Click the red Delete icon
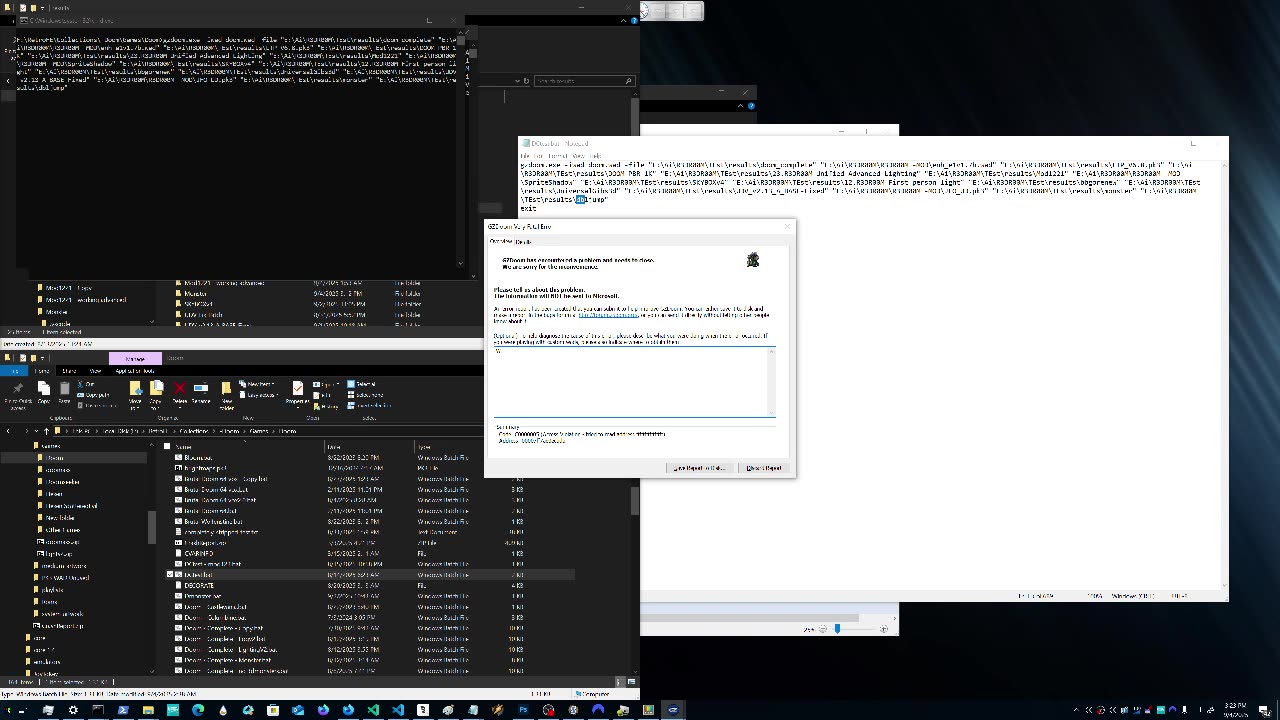 point(180,393)
